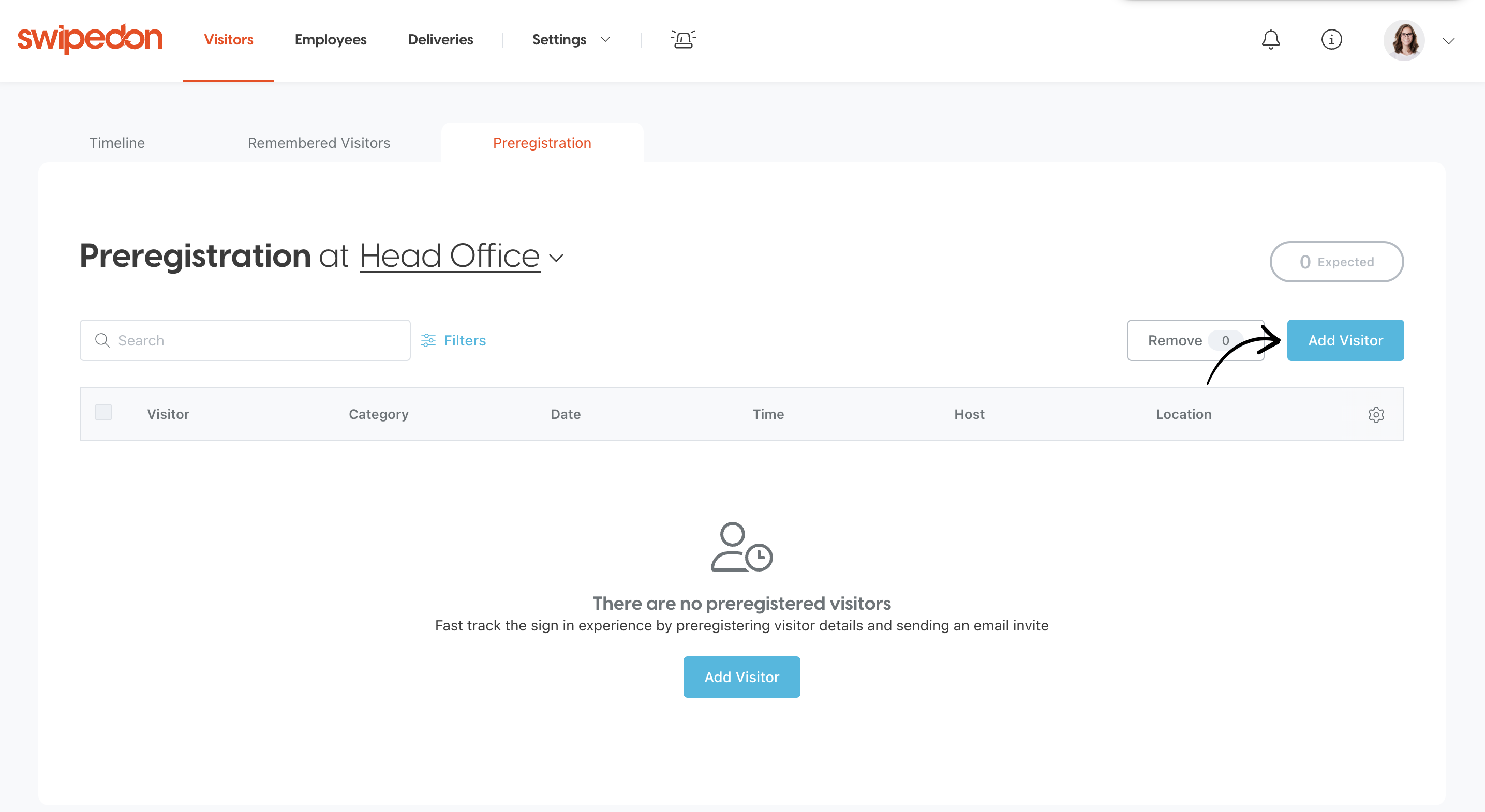Open the Head Office location dropdown
1485x812 pixels.
(x=450, y=255)
